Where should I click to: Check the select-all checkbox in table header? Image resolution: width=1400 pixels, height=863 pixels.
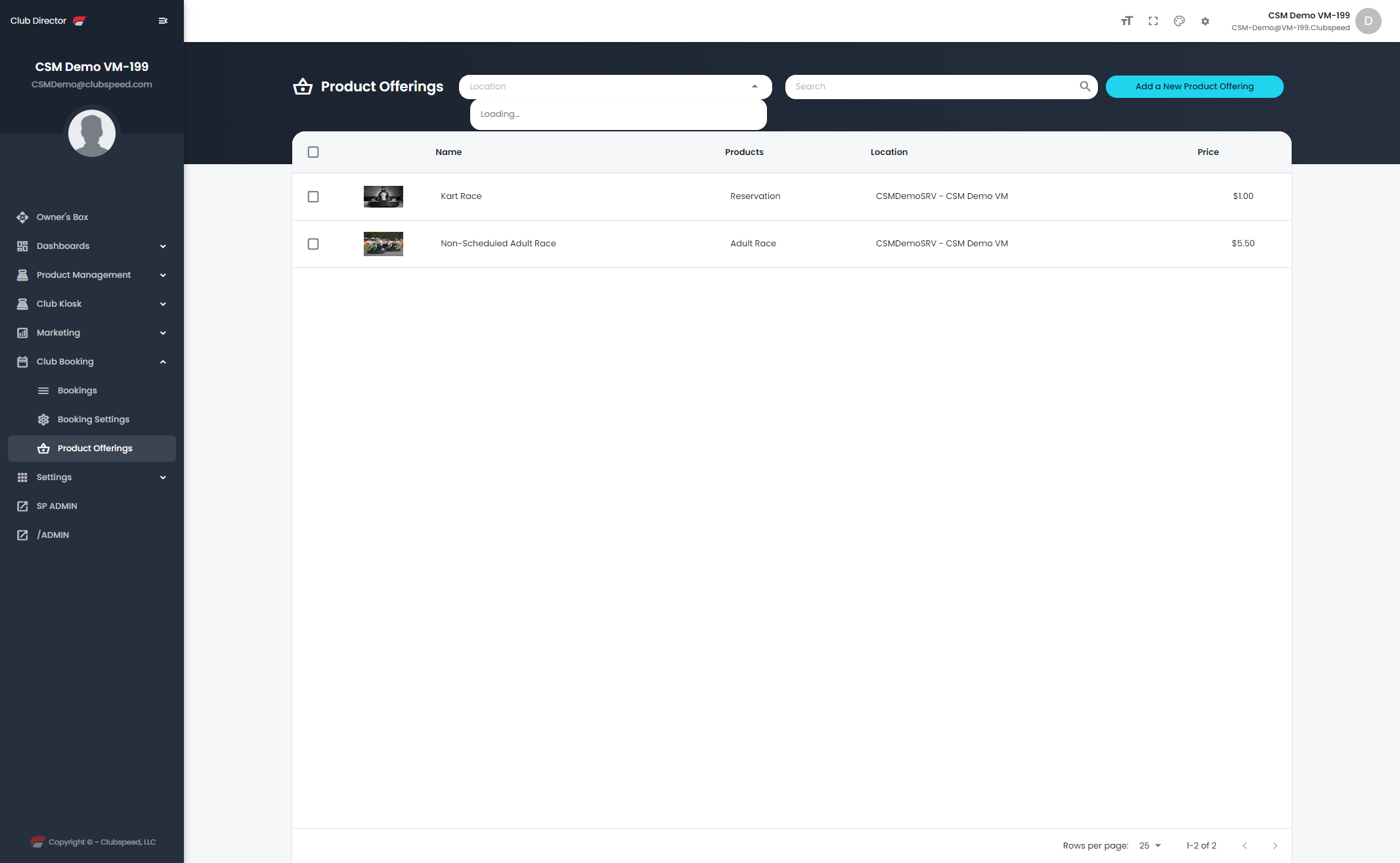pyautogui.click(x=313, y=152)
